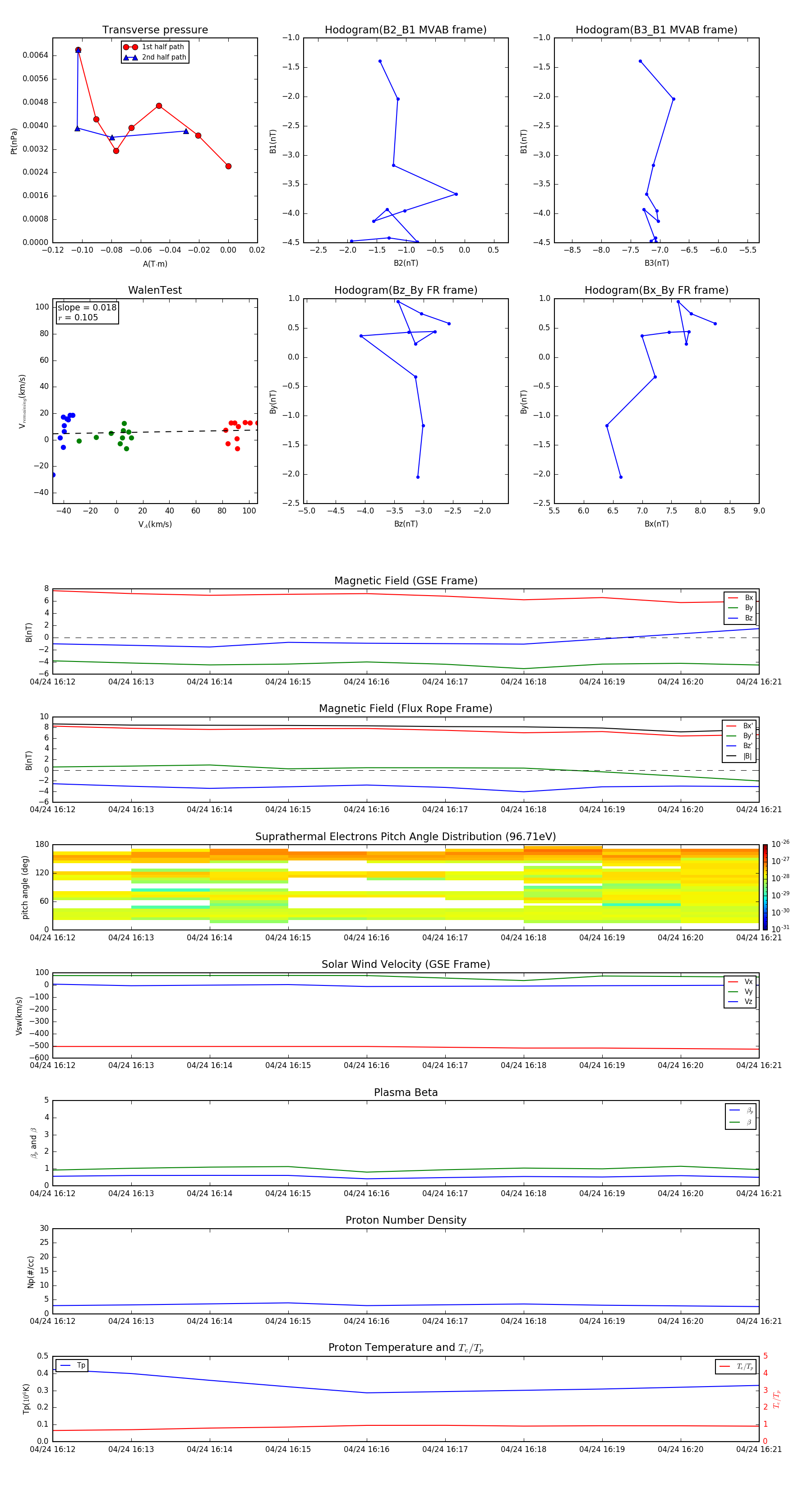Image resolution: width=812 pixels, height=1489 pixels.
Task: Click the 'WalenTest' plot title
Action: point(155,290)
